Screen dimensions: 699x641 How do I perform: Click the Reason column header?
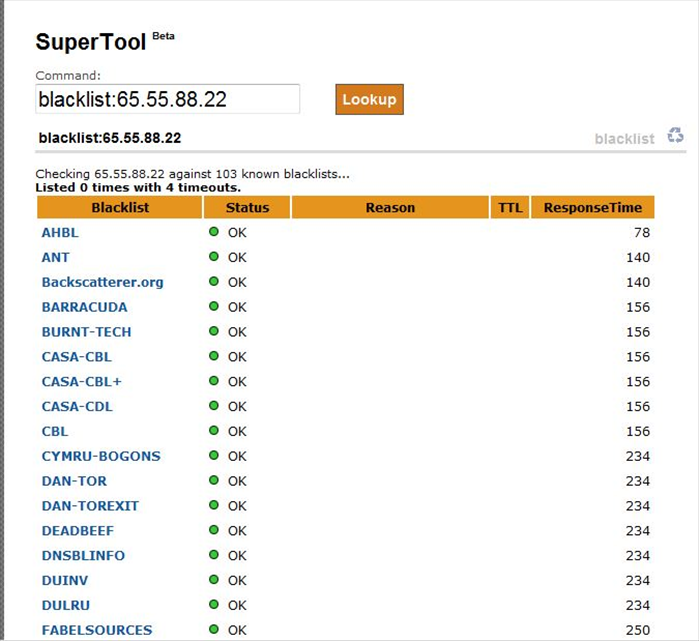390,207
